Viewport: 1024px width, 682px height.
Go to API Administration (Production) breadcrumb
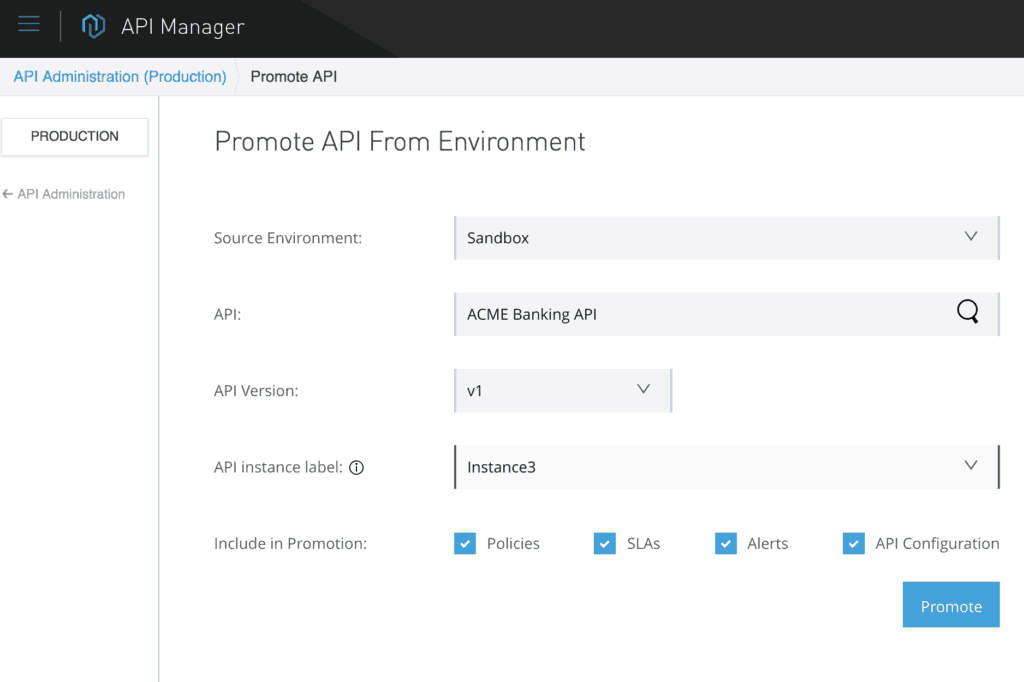(x=118, y=76)
